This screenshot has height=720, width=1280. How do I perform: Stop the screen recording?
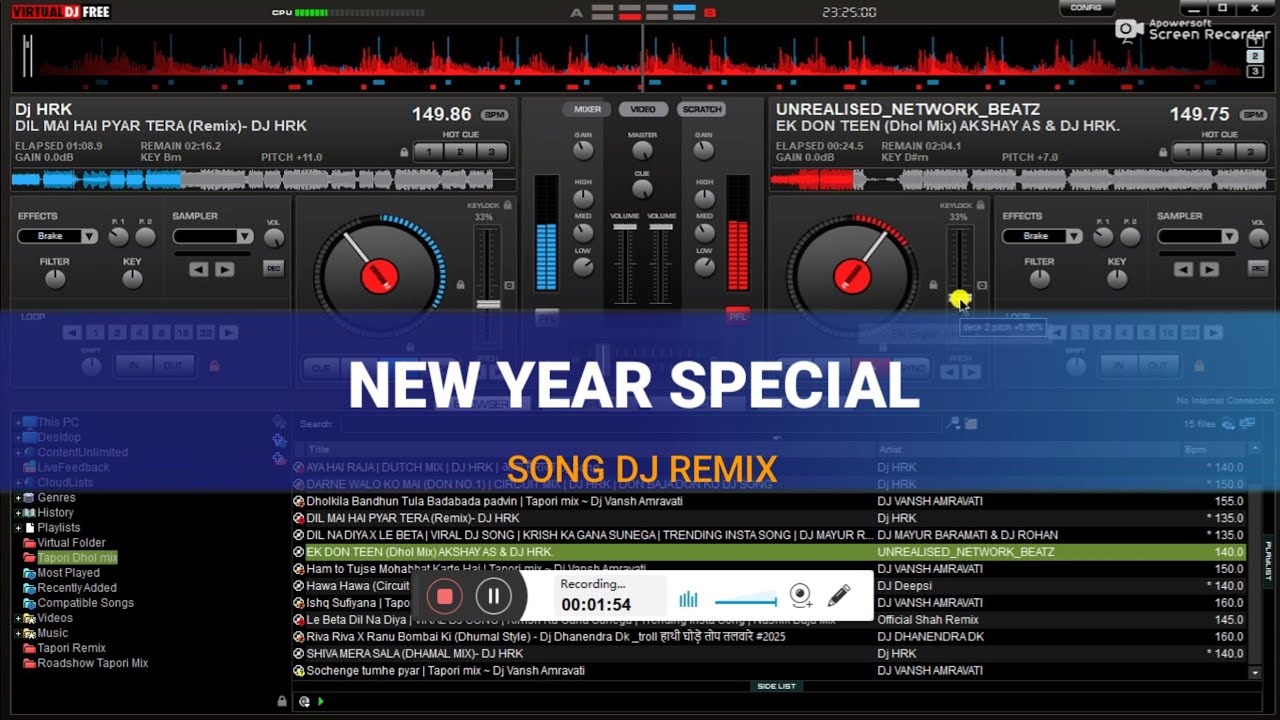445,597
